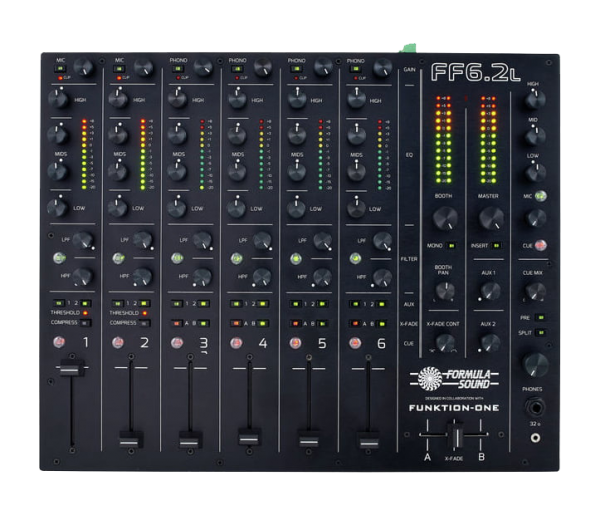Click the AUX 2 master knob
600x515 pixels.
point(490,342)
